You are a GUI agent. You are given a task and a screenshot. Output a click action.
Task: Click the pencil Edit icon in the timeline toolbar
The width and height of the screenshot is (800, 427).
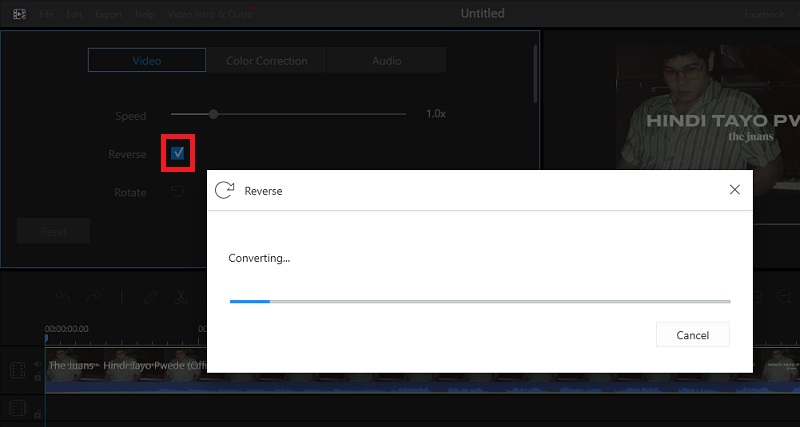pyautogui.click(x=150, y=297)
